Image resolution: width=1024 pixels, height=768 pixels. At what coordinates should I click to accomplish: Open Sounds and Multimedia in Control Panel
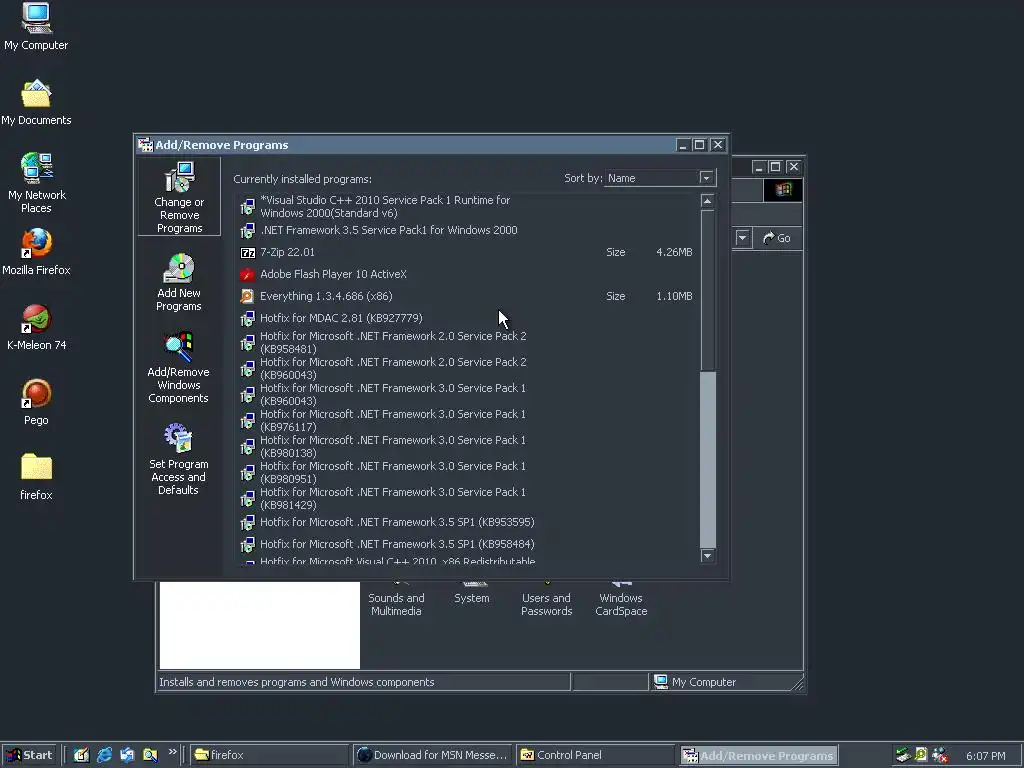tap(396, 599)
